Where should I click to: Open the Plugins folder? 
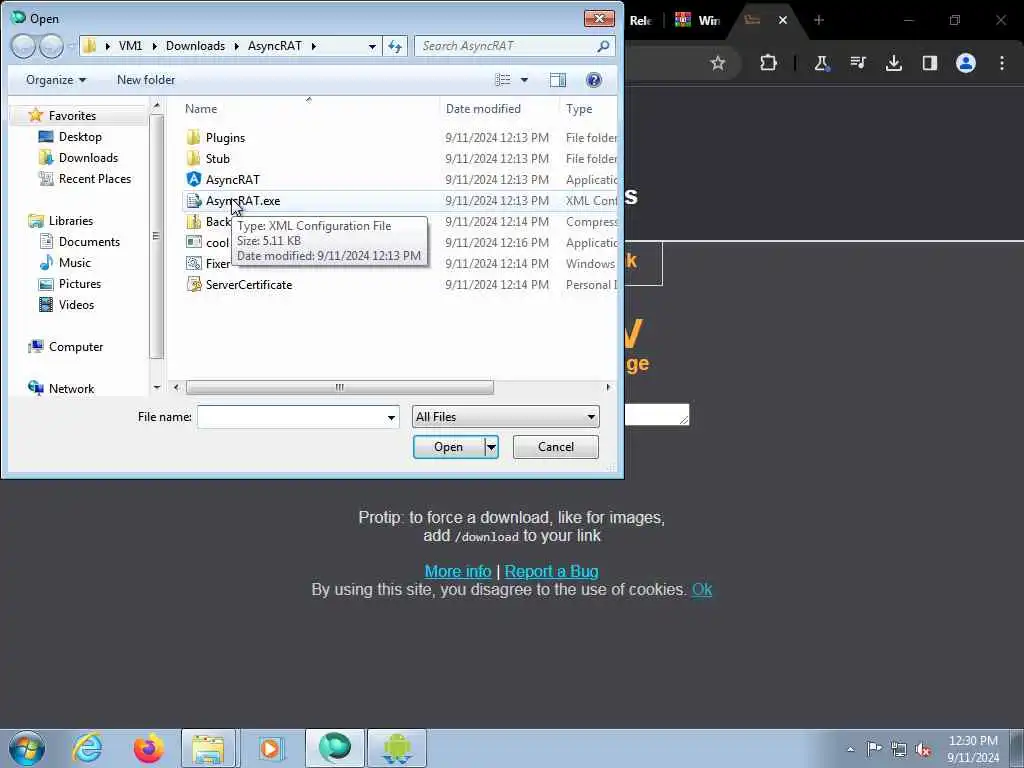(x=225, y=138)
